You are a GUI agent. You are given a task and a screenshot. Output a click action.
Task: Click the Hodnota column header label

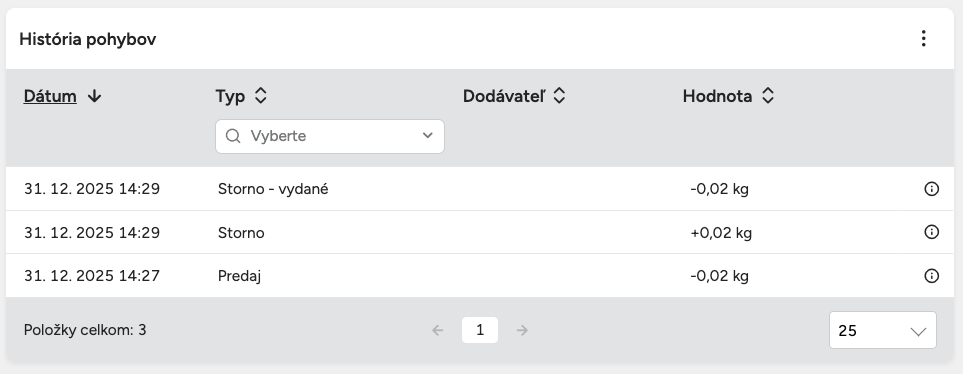point(717,96)
